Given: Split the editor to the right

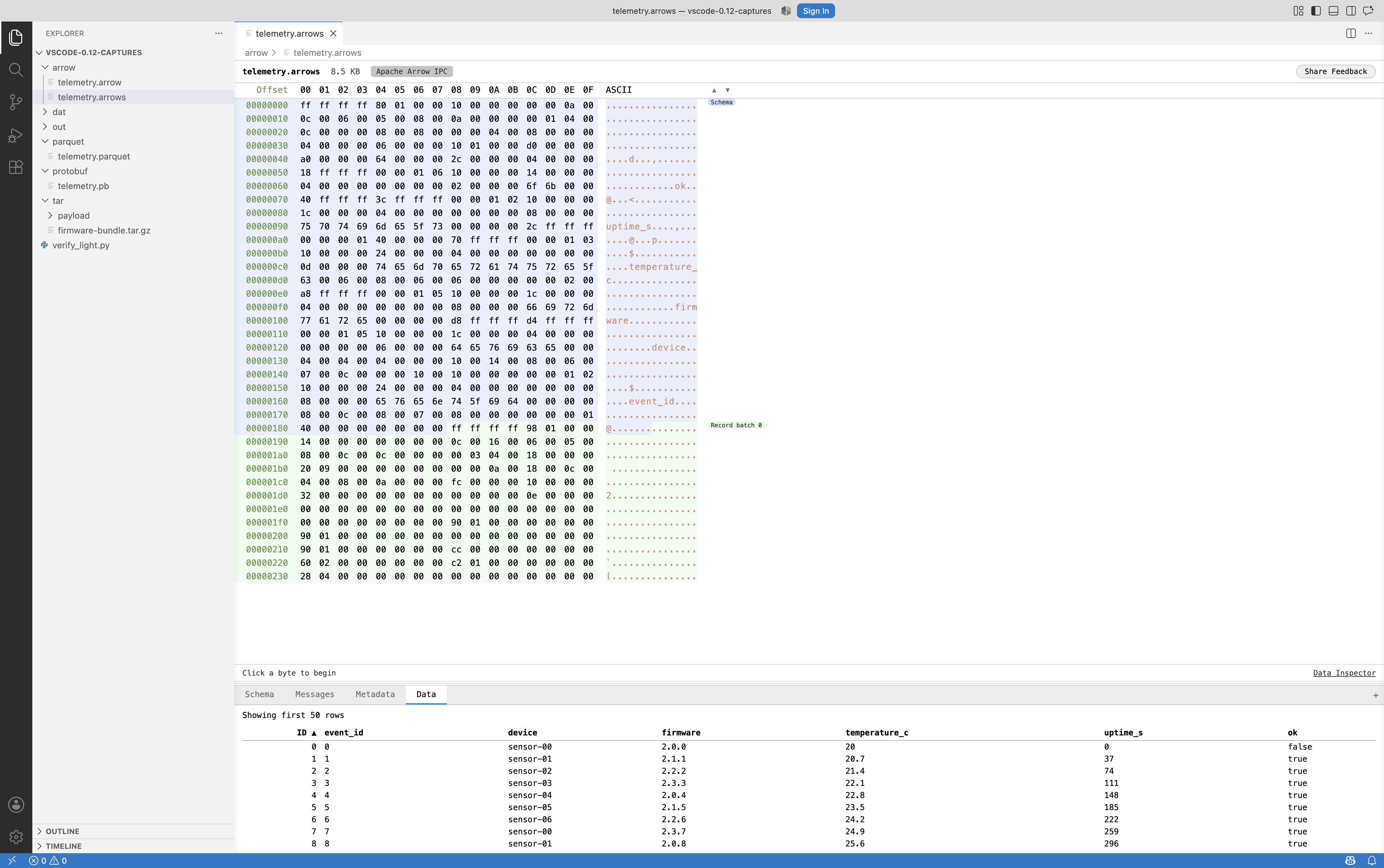Looking at the screenshot, I should [x=1351, y=33].
